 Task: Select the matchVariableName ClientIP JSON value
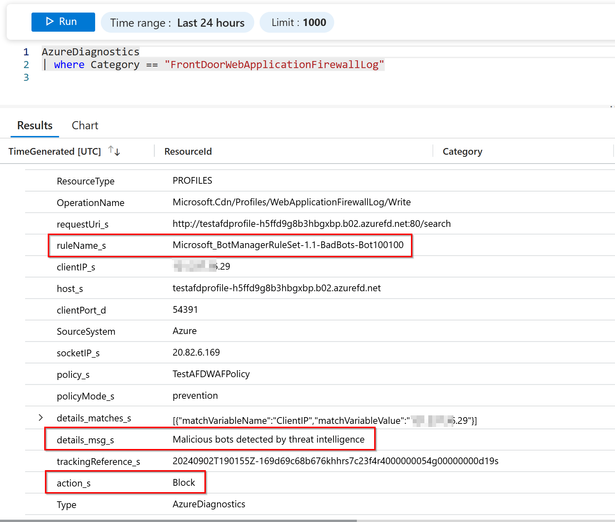pos(325,420)
